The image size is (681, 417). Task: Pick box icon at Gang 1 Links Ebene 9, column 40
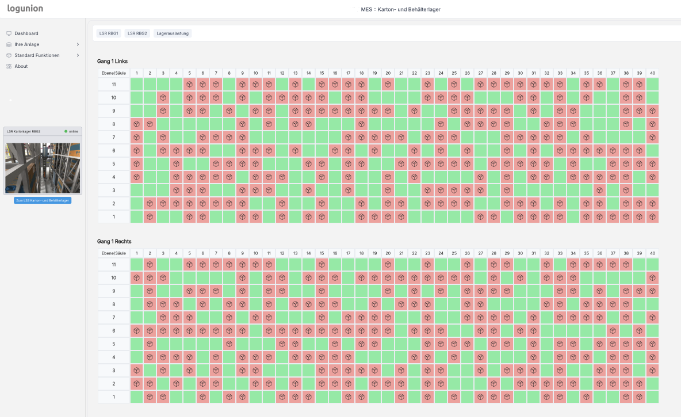[652, 111]
